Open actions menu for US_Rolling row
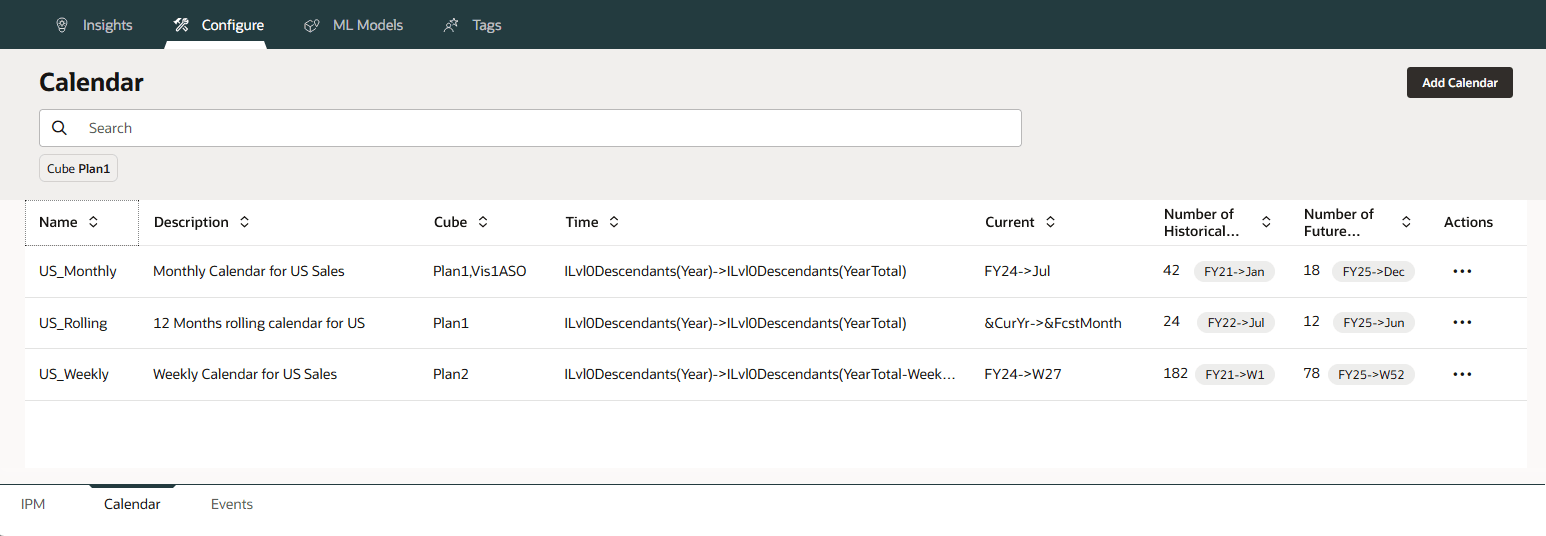1546x536 pixels. click(1462, 322)
